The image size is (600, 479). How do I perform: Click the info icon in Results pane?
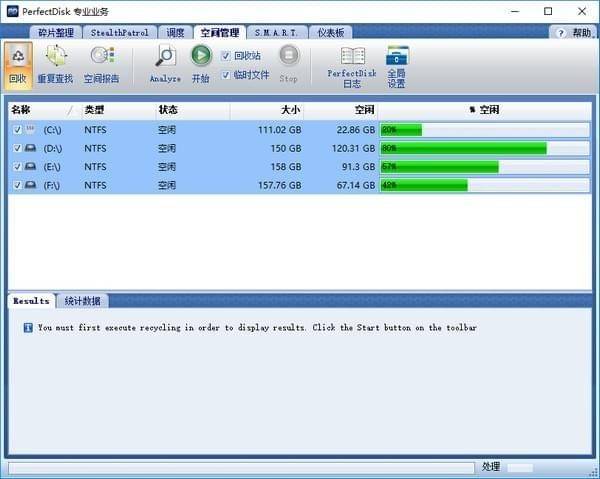[28, 327]
